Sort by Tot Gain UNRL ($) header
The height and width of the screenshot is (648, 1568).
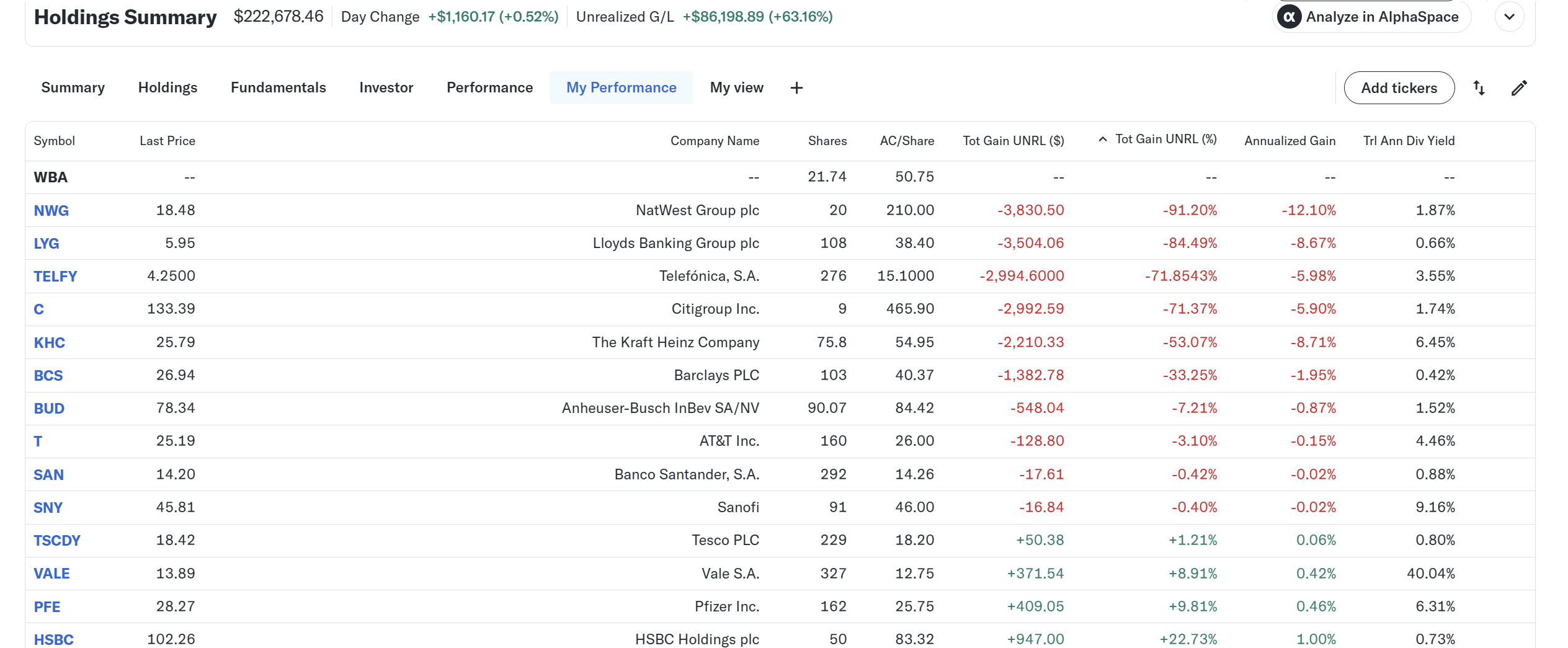coord(1013,141)
